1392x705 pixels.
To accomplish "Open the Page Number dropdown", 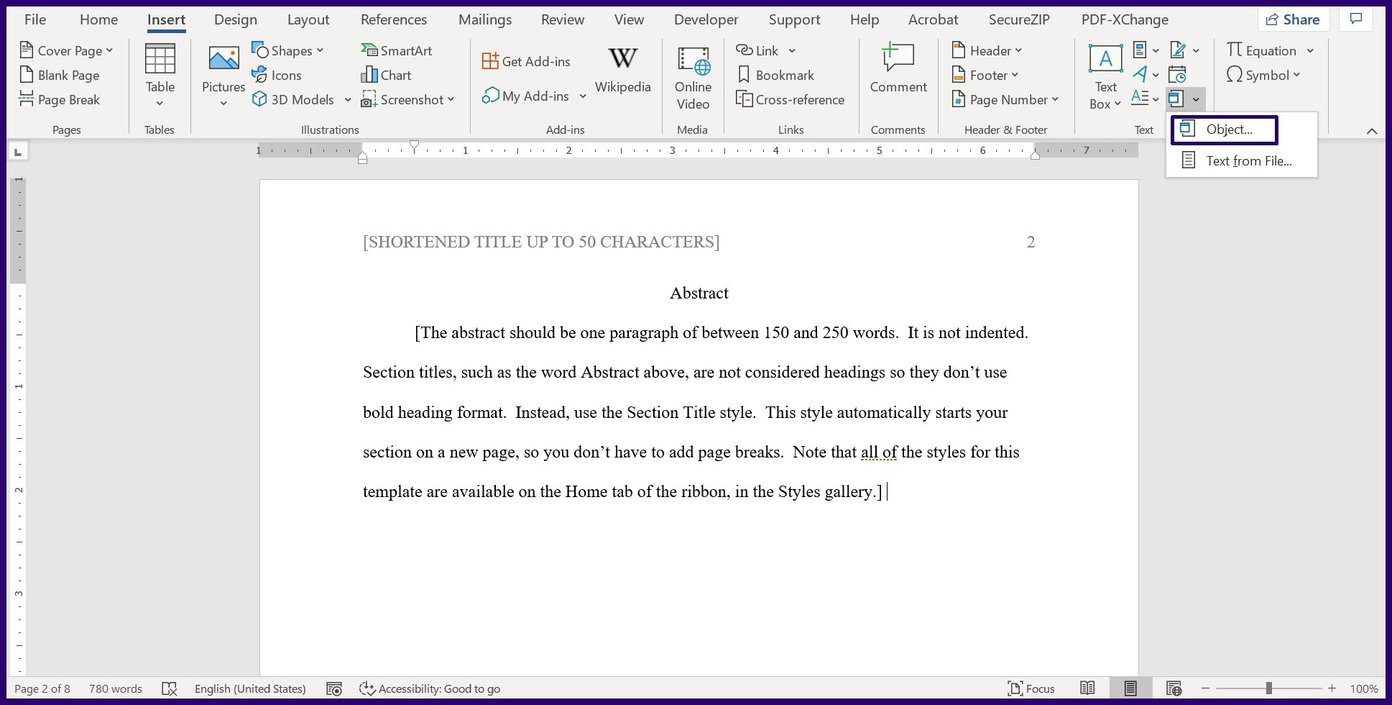I will (1005, 100).
